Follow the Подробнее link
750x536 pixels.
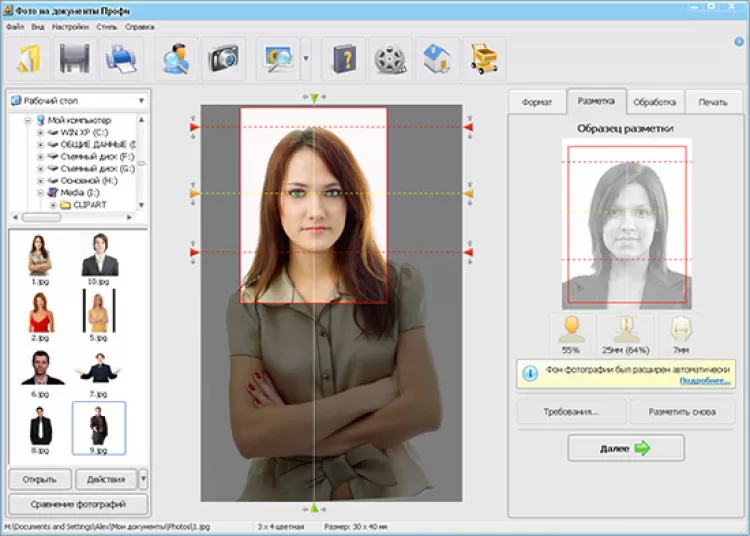click(705, 381)
